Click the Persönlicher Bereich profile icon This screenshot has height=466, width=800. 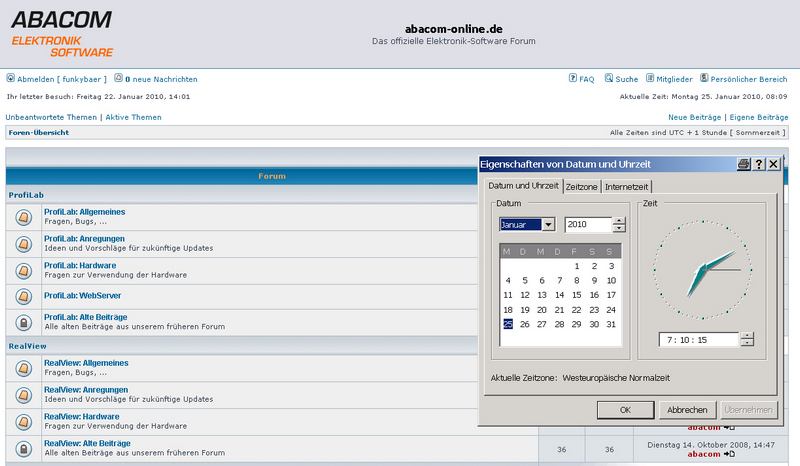coord(704,78)
